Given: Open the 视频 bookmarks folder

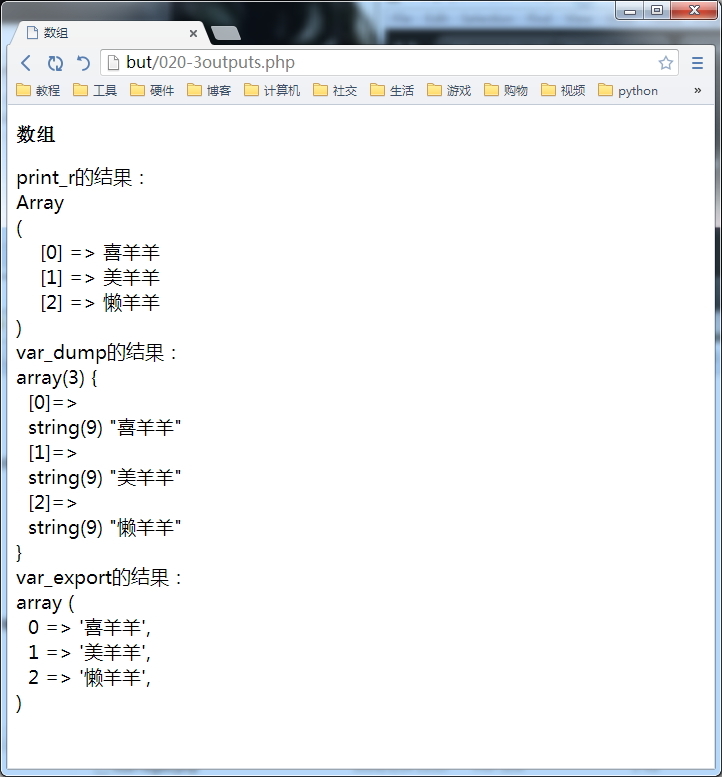Looking at the screenshot, I should (563, 90).
